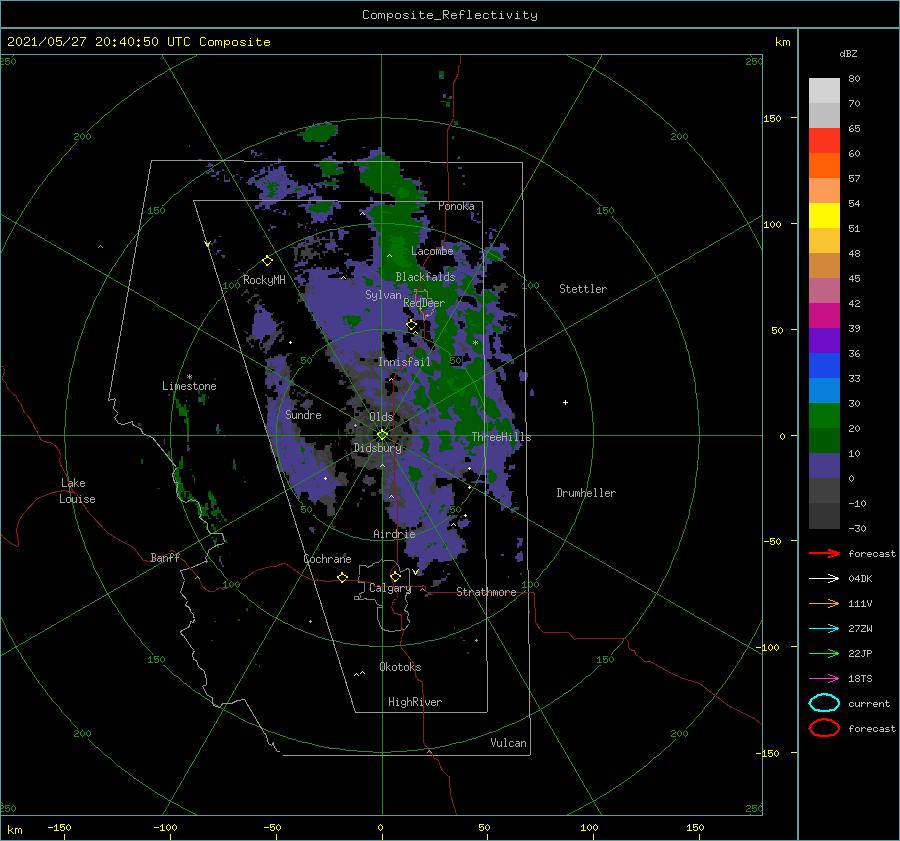Click the ThreeHills city label

coord(502,437)
